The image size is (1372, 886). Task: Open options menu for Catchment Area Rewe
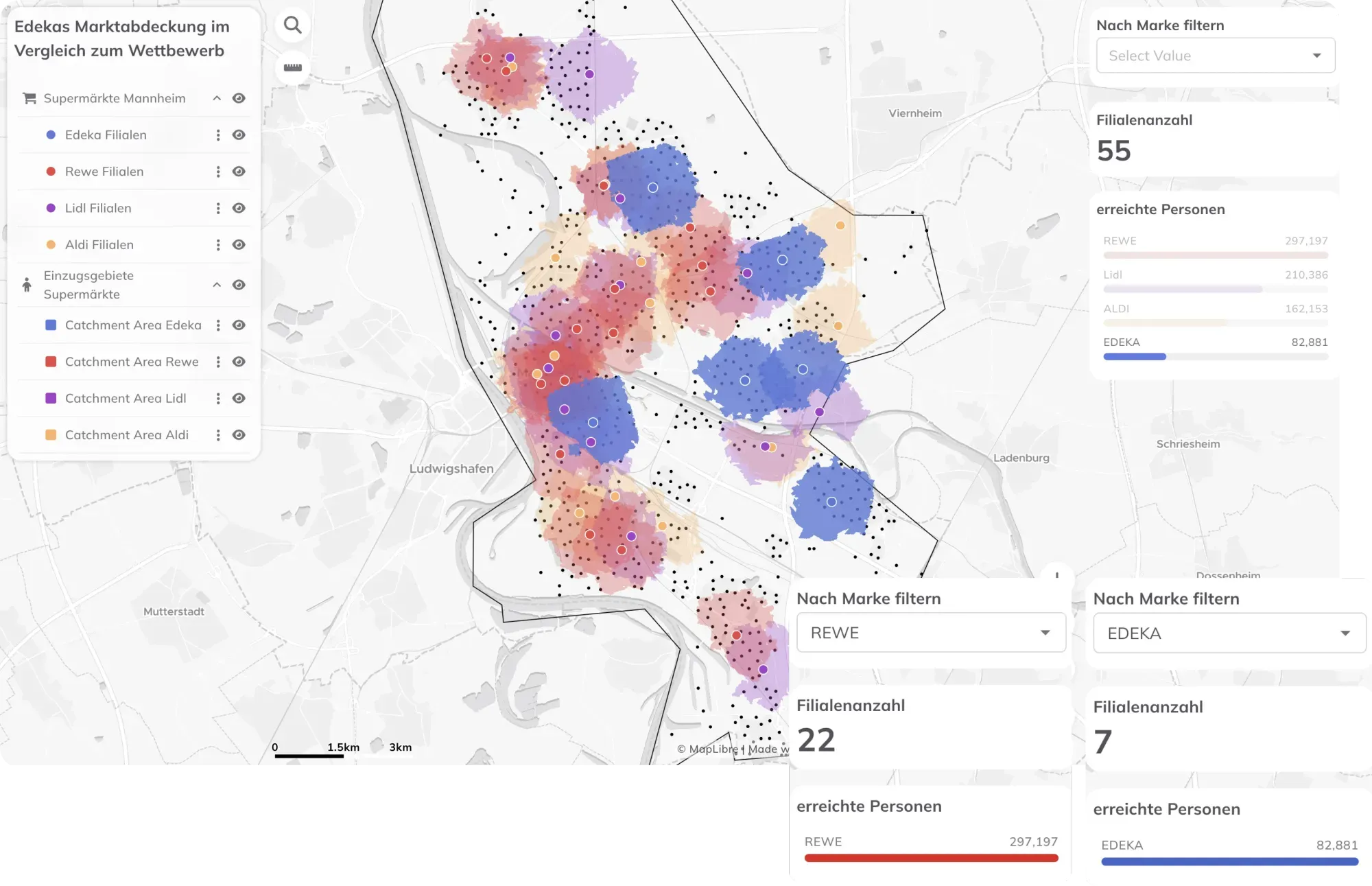[218, 362]
